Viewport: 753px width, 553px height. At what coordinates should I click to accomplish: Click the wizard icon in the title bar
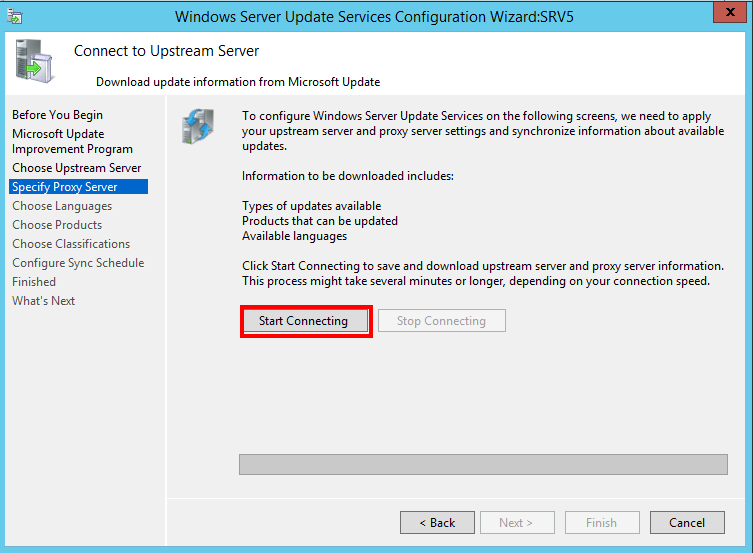click(x=14, y=16)
